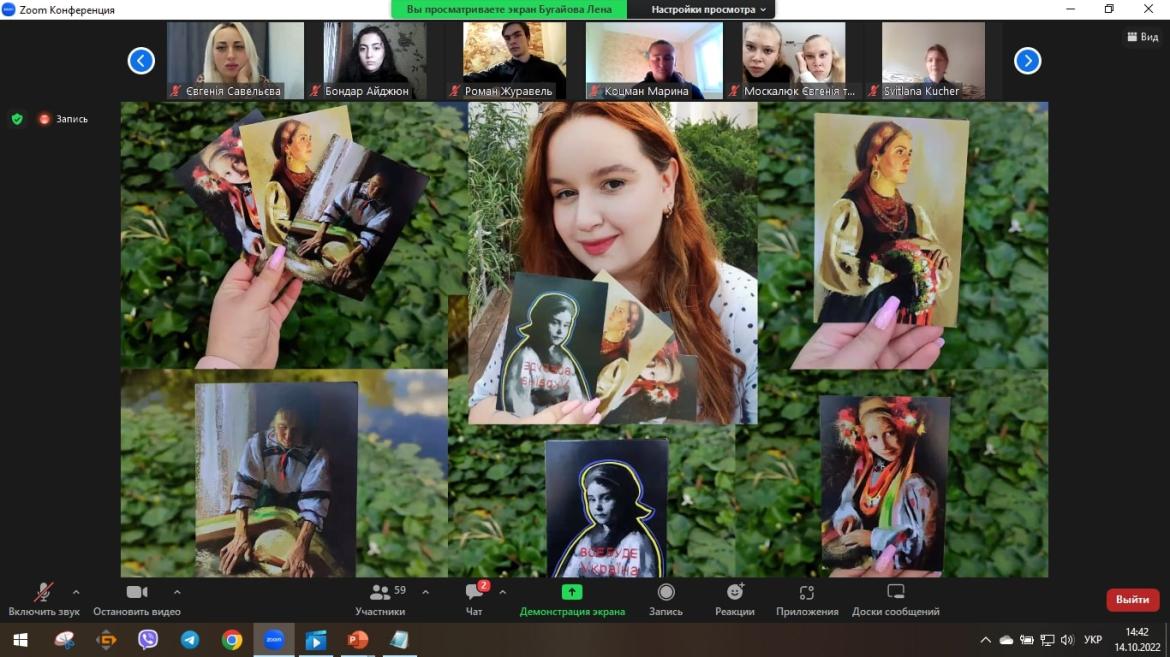The width and height of the screenshot is (1170, 657).
Task: Unmute microphone with Включить звук
Action: [44, 592]
